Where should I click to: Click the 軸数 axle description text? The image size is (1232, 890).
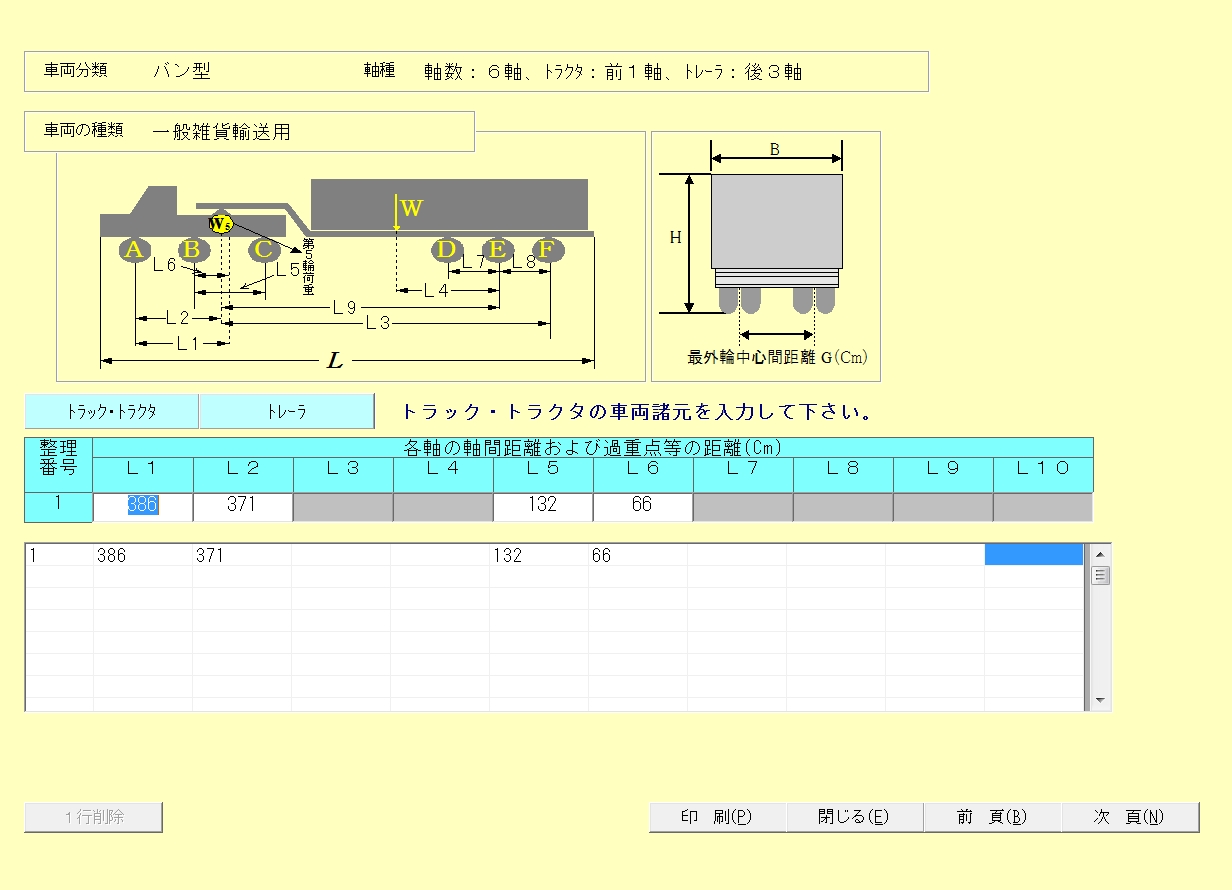[613, 72]
